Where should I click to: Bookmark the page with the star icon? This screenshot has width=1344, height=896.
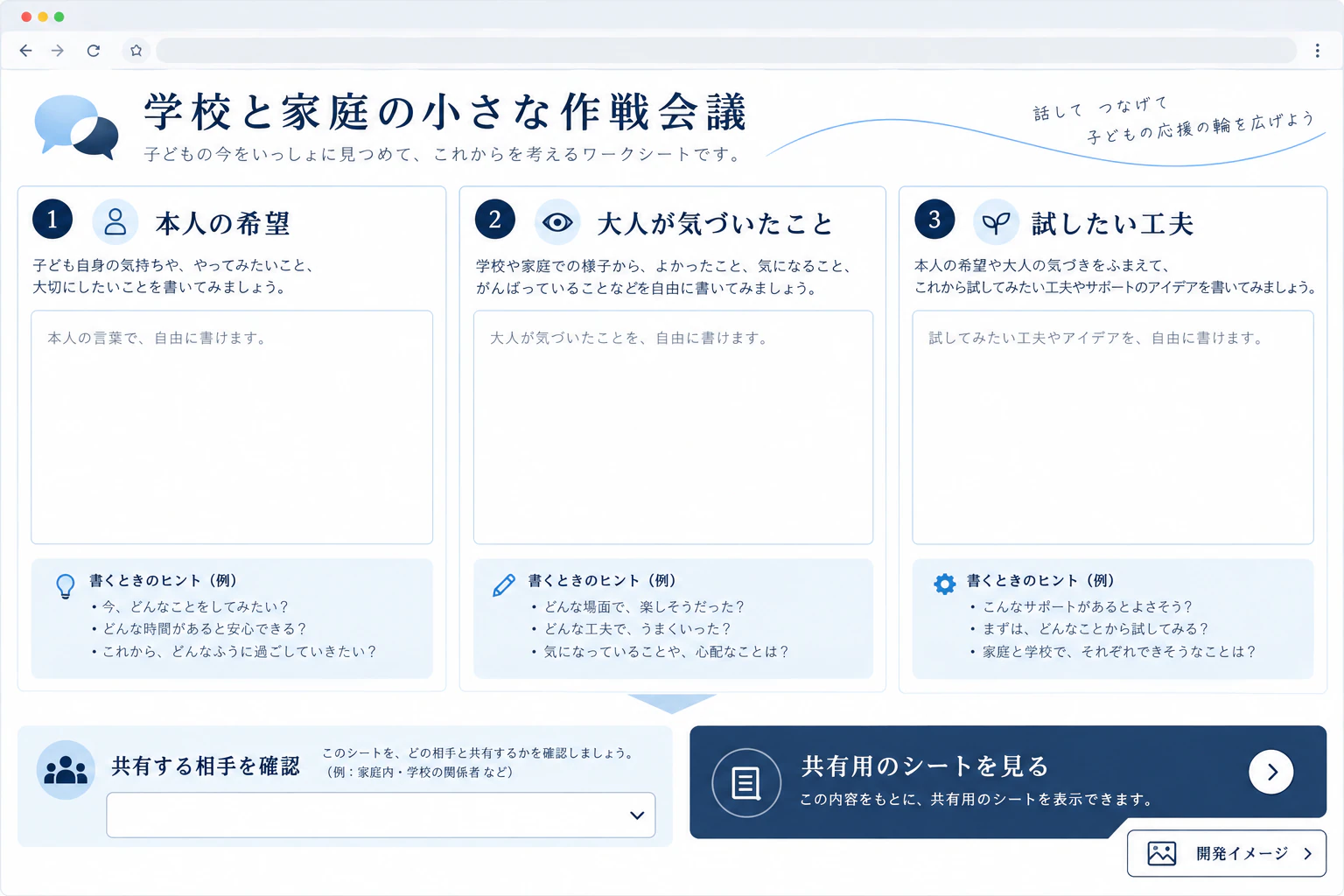[136, 51]
